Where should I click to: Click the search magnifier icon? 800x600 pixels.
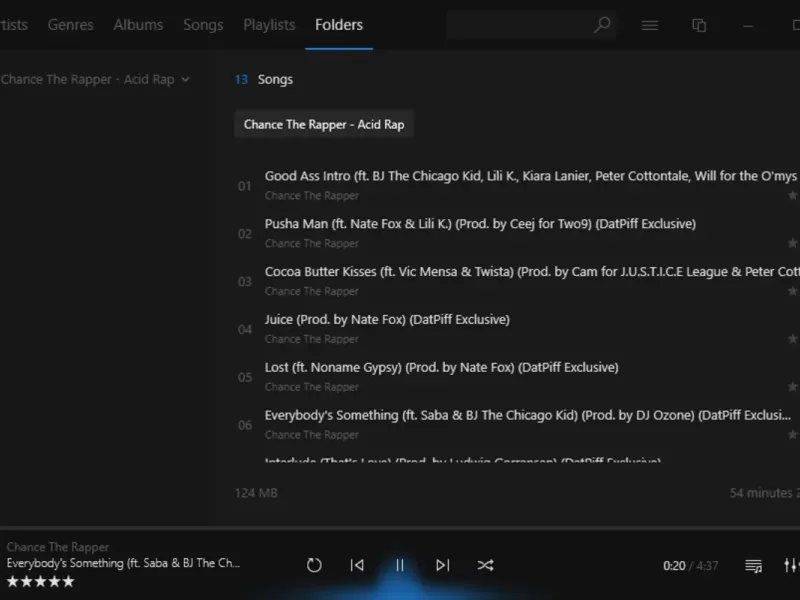point(602,24)
